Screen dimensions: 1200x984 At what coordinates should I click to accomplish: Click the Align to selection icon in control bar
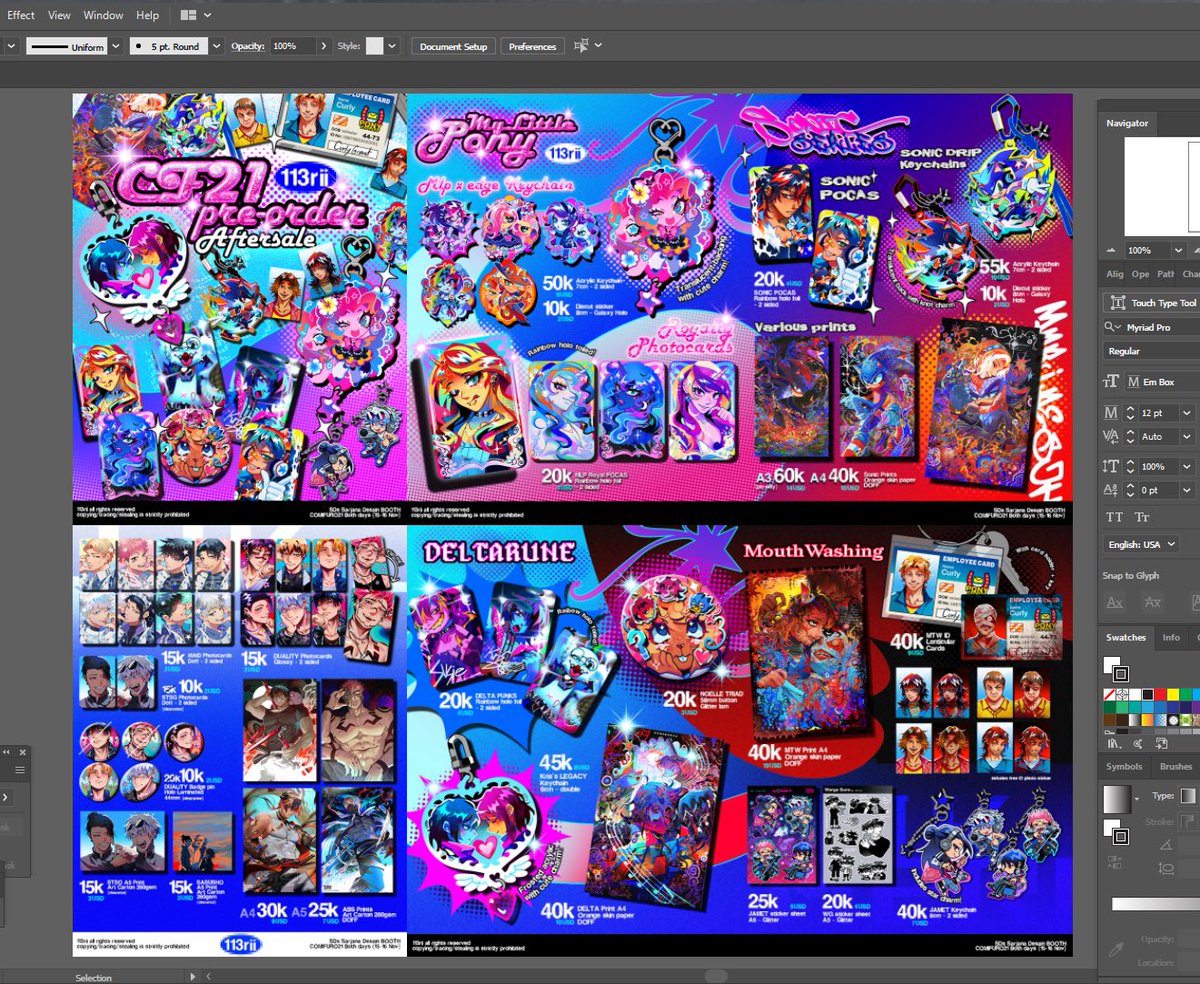pyautogui.click(x=583, y=46)
